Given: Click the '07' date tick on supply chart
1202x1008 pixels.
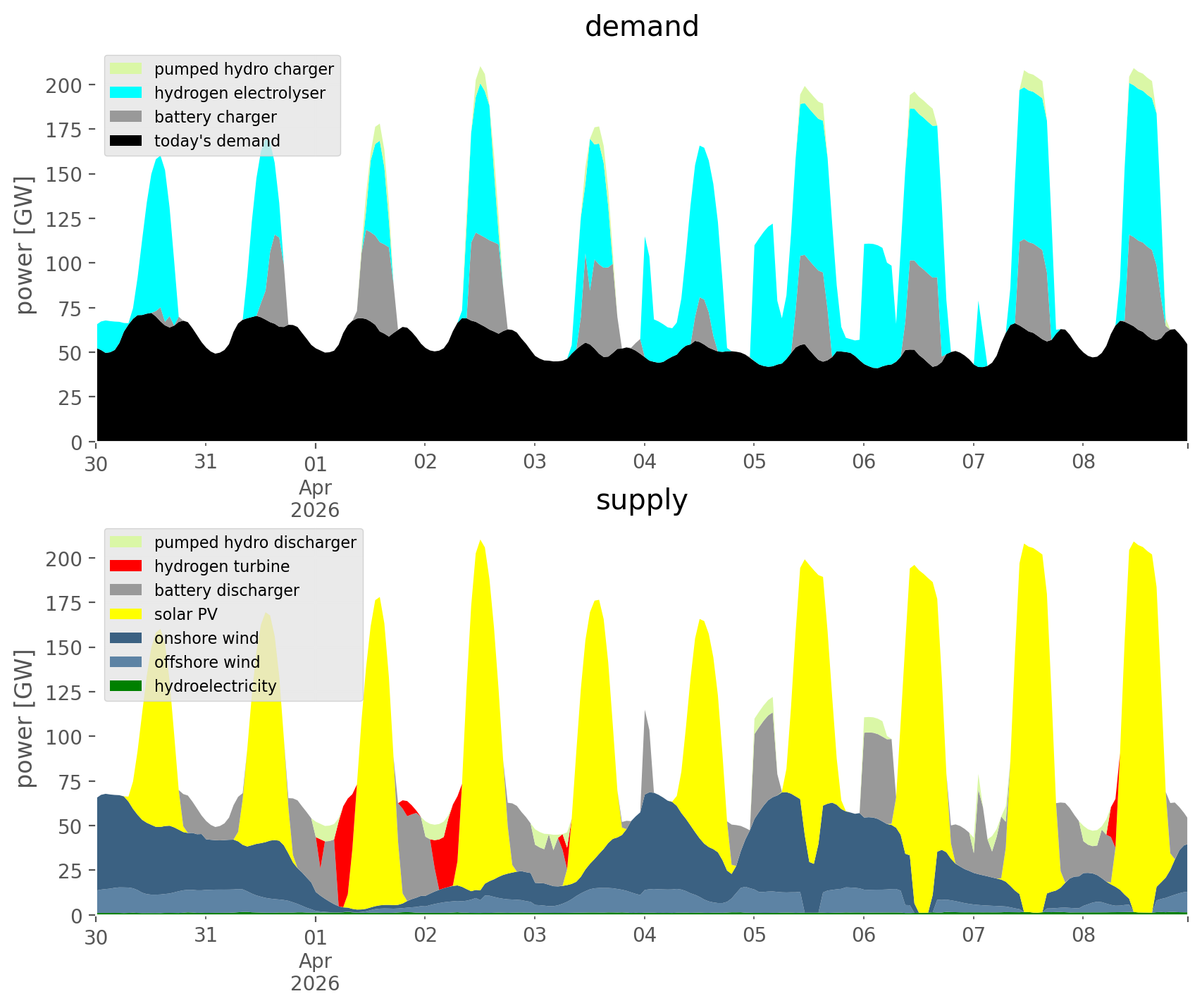Looking at the screenshot, I should [973, 935].
